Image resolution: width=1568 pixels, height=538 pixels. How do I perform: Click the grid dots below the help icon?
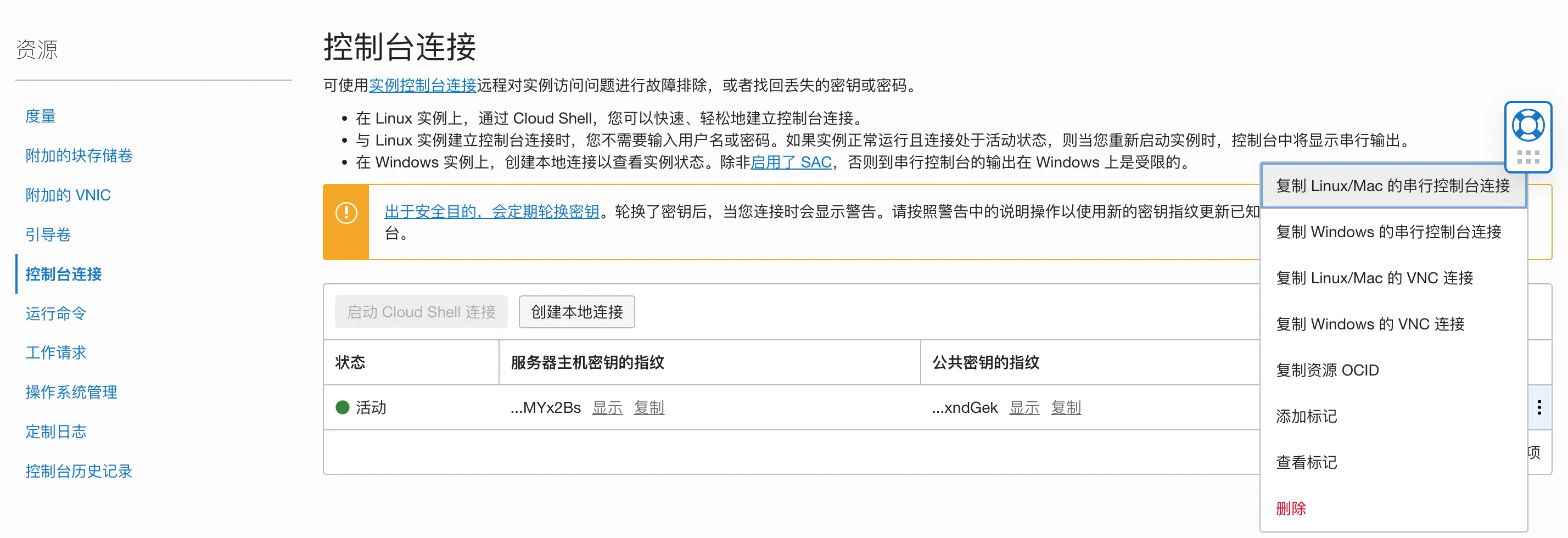1528,157
